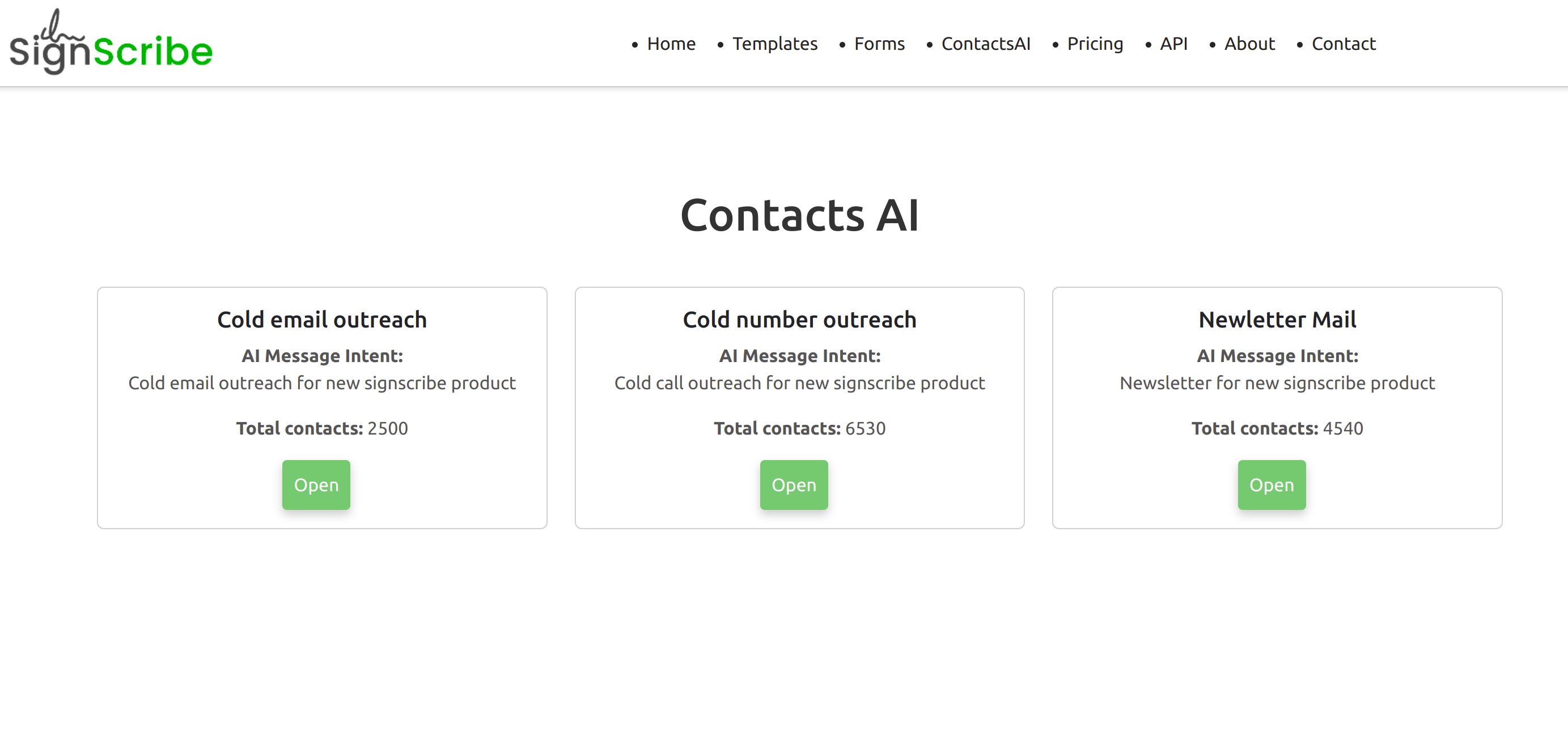1568x749 pixels.
Task: Click Home navigation menu item
Action: click(670, 44)
